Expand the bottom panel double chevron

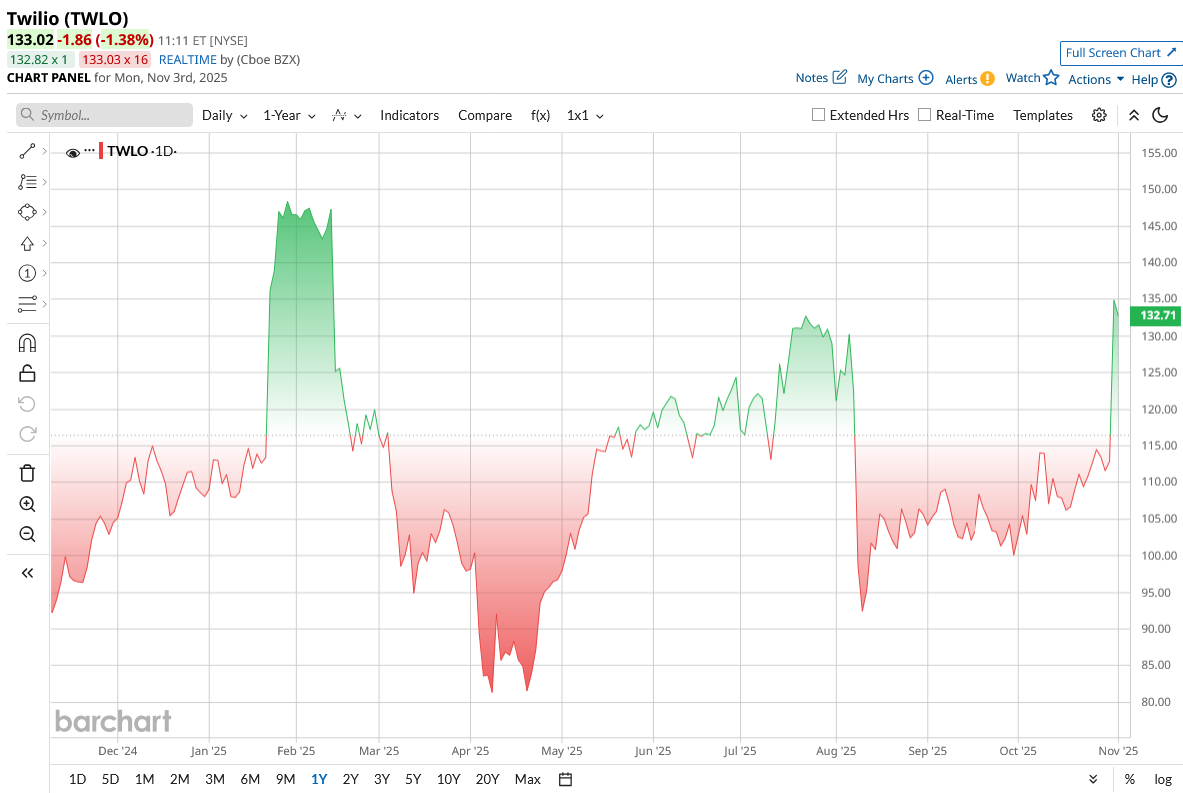(1093, 779)
